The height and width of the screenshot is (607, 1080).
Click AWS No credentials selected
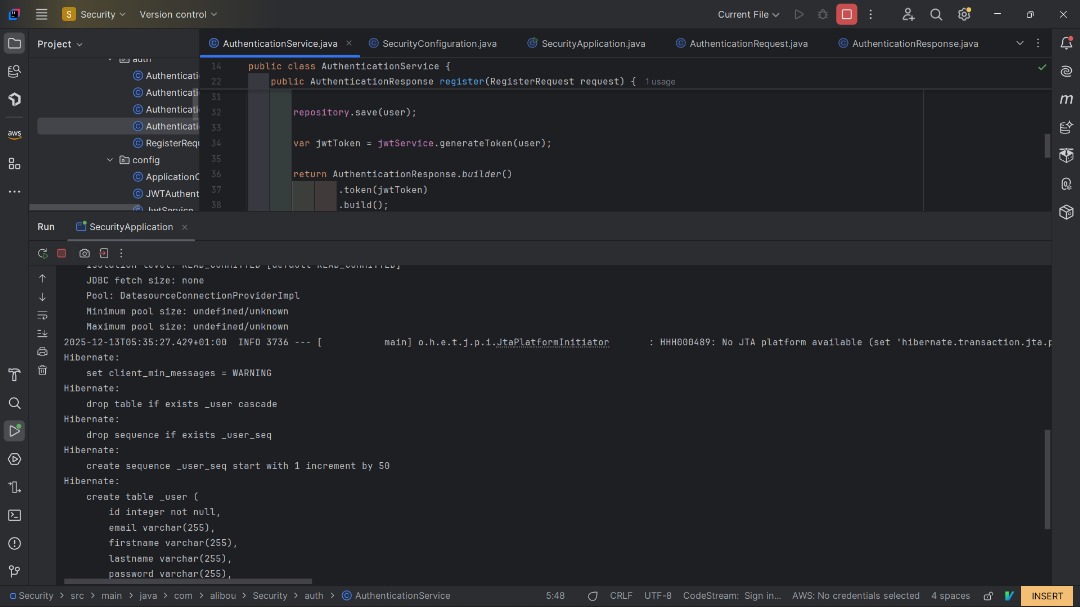[x=855, y=596]
